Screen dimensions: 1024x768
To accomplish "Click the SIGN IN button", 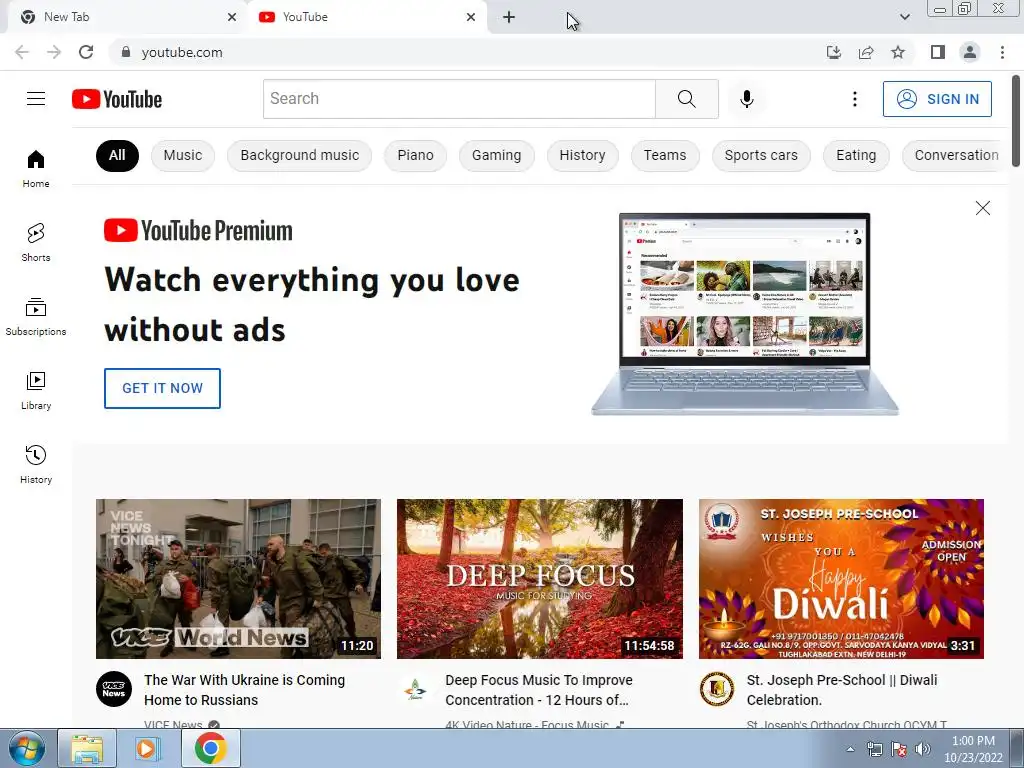I will 937,99.
